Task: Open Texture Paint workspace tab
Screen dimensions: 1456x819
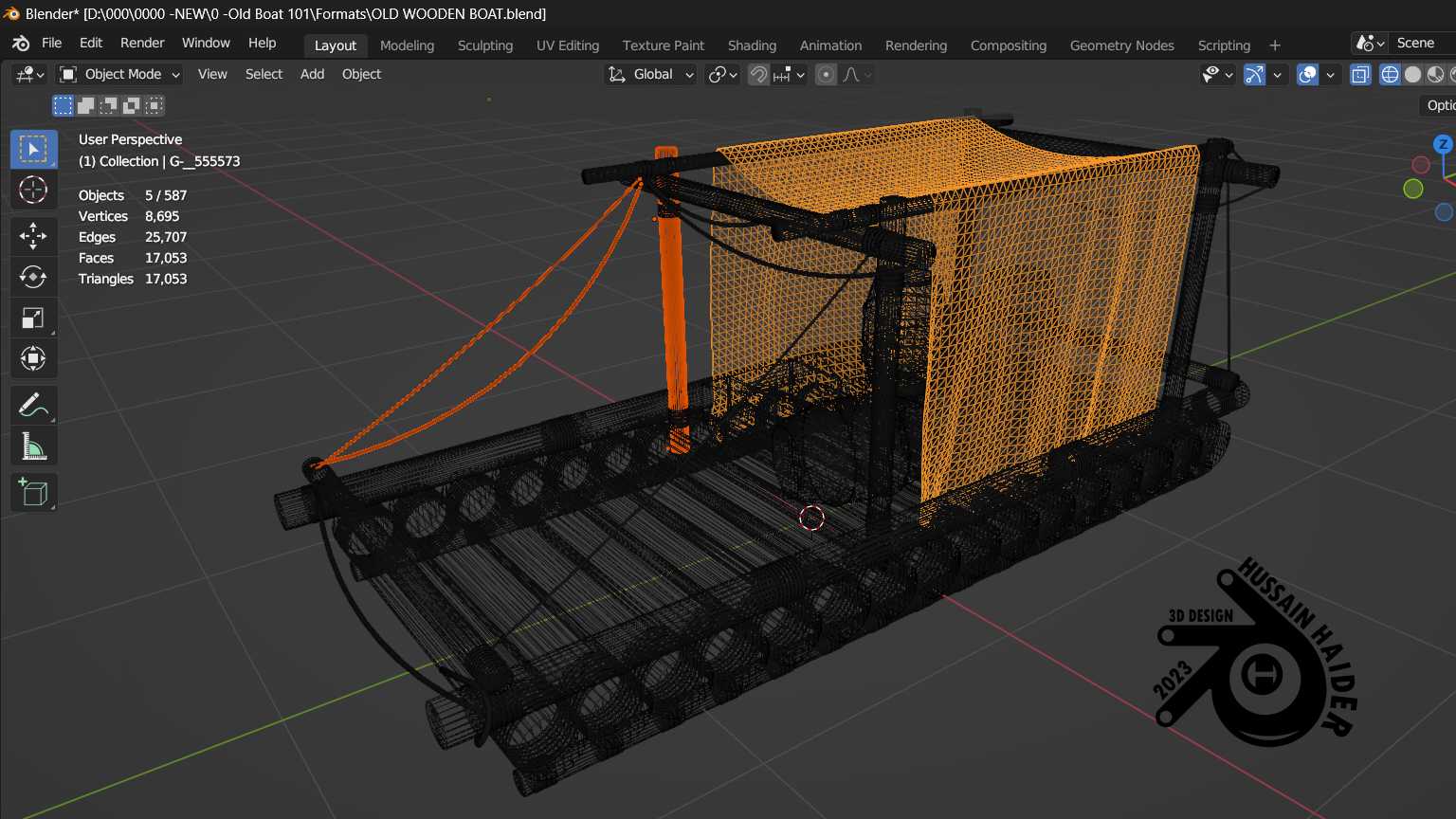Action: pyautogui.click(x=664, y=45)
